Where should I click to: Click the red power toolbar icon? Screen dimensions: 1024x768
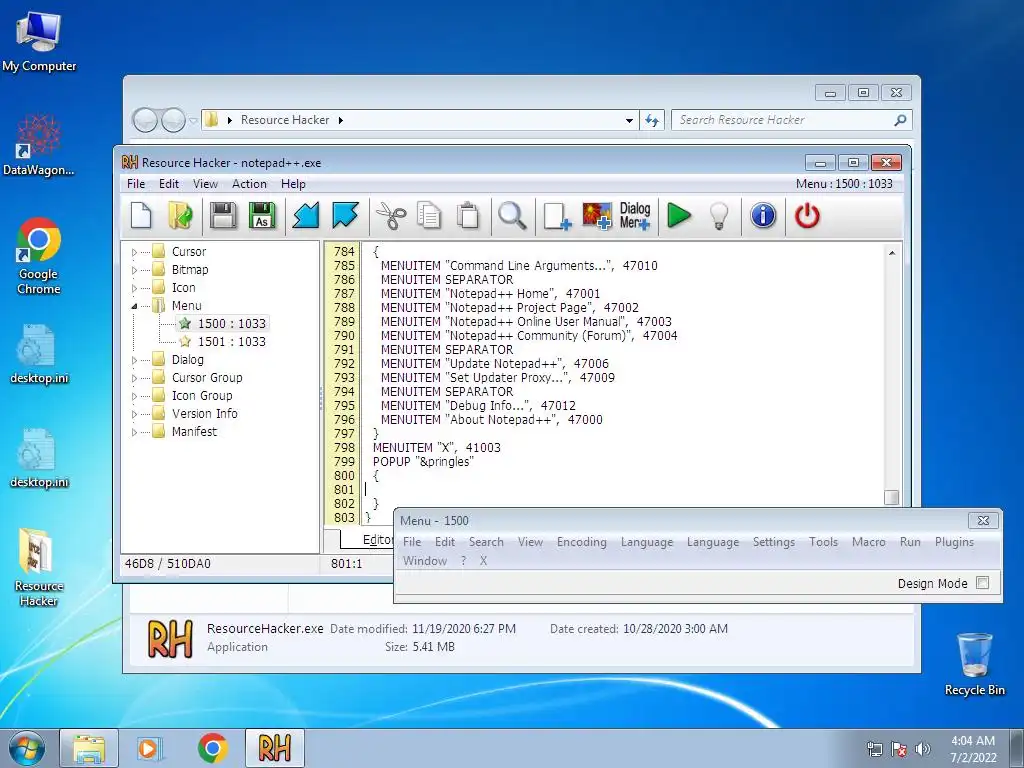tap(807, 216)
